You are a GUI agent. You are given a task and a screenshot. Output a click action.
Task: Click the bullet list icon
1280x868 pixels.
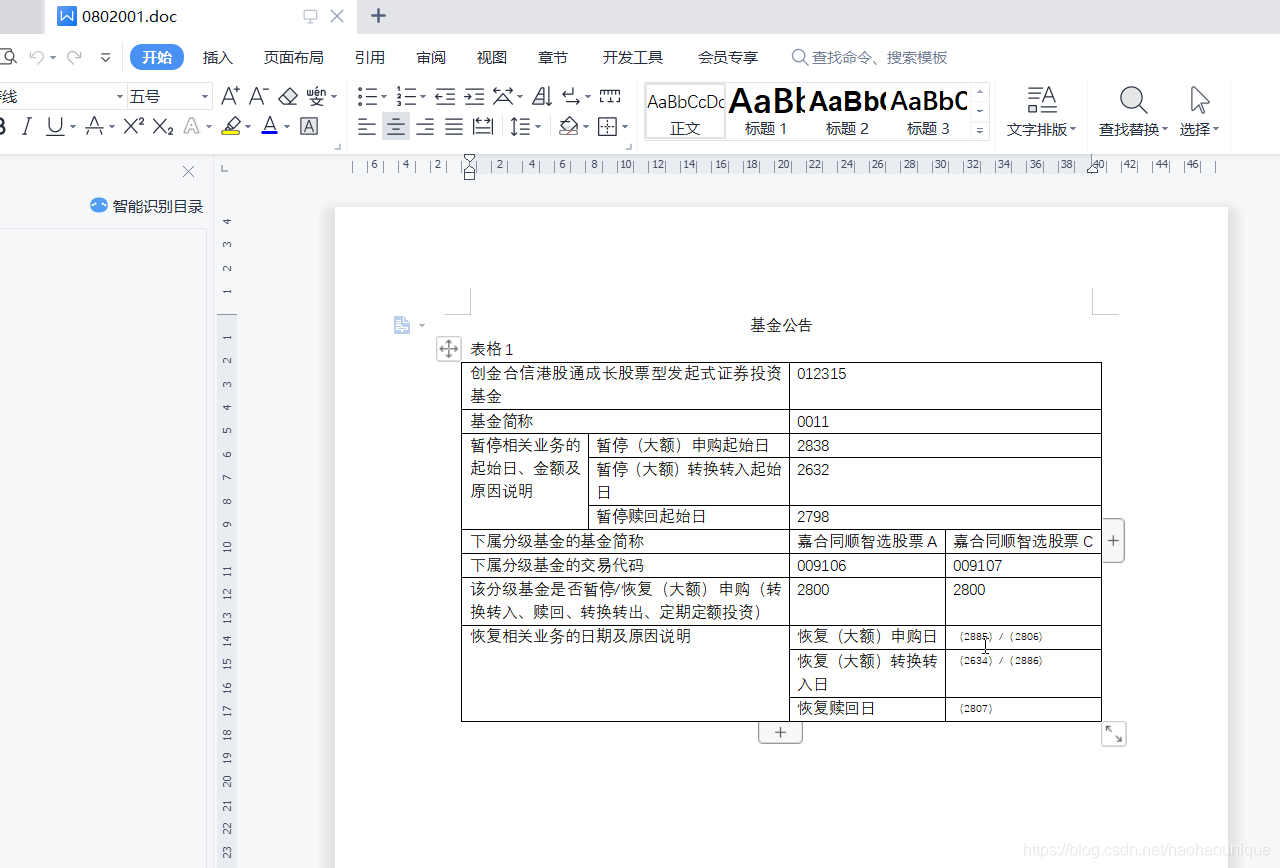367,96
